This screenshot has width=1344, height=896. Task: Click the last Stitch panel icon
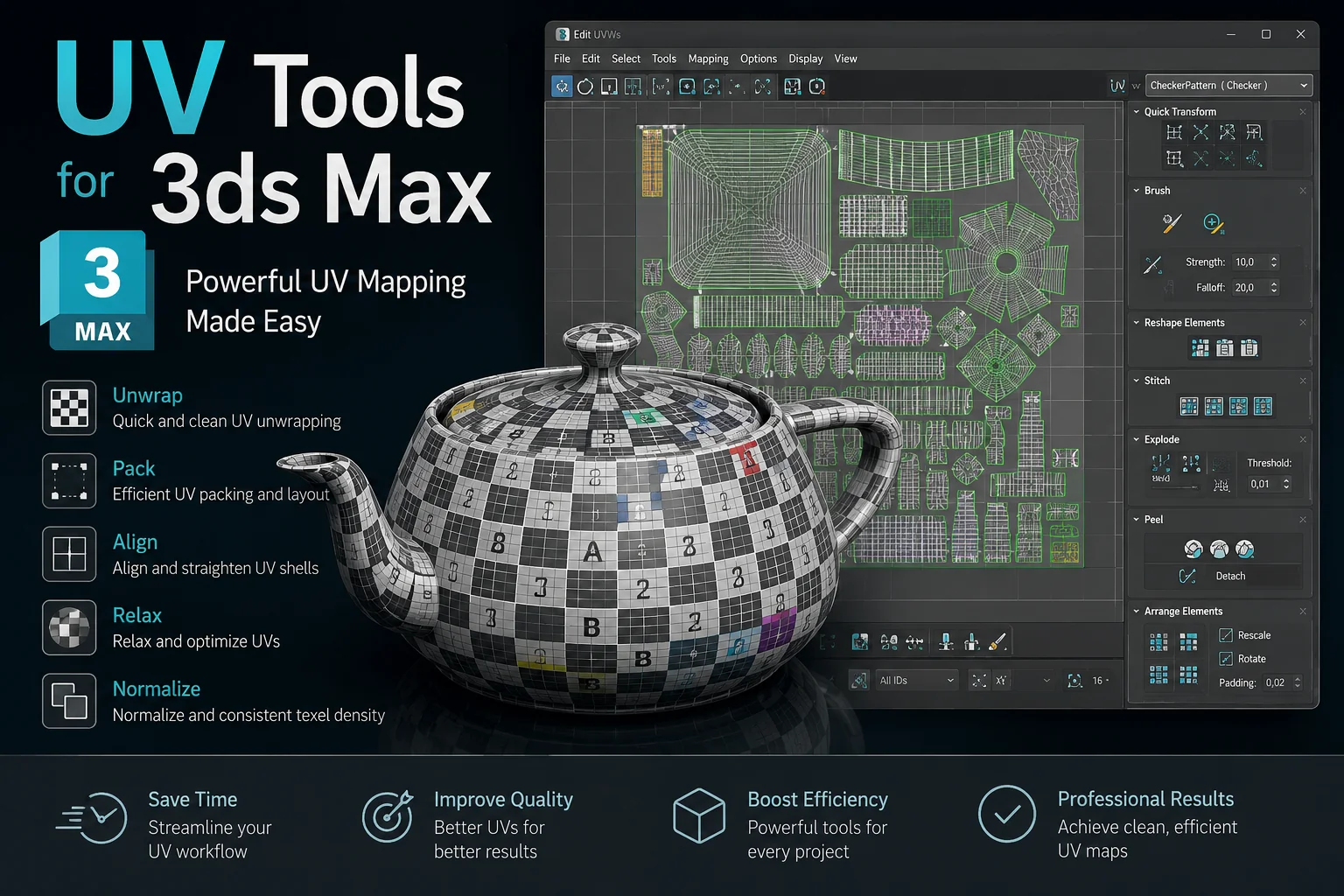(1263, 406)
